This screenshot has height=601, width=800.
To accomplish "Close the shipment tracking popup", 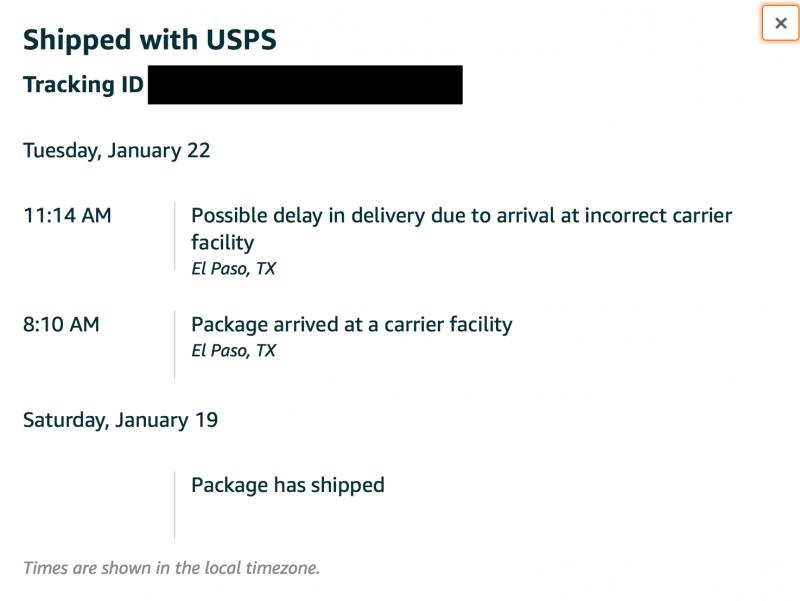I will 780,23.
